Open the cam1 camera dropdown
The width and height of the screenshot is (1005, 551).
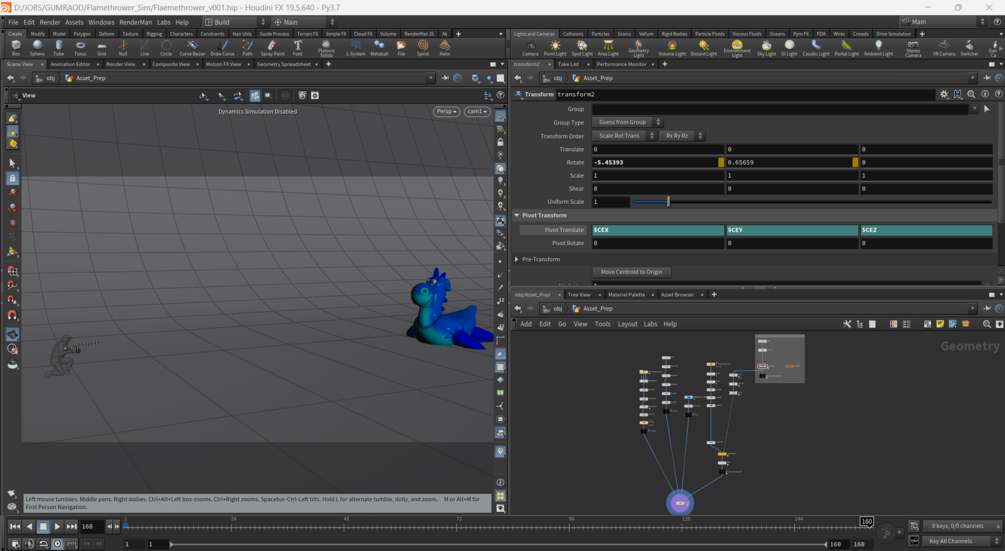coord(477,111)
